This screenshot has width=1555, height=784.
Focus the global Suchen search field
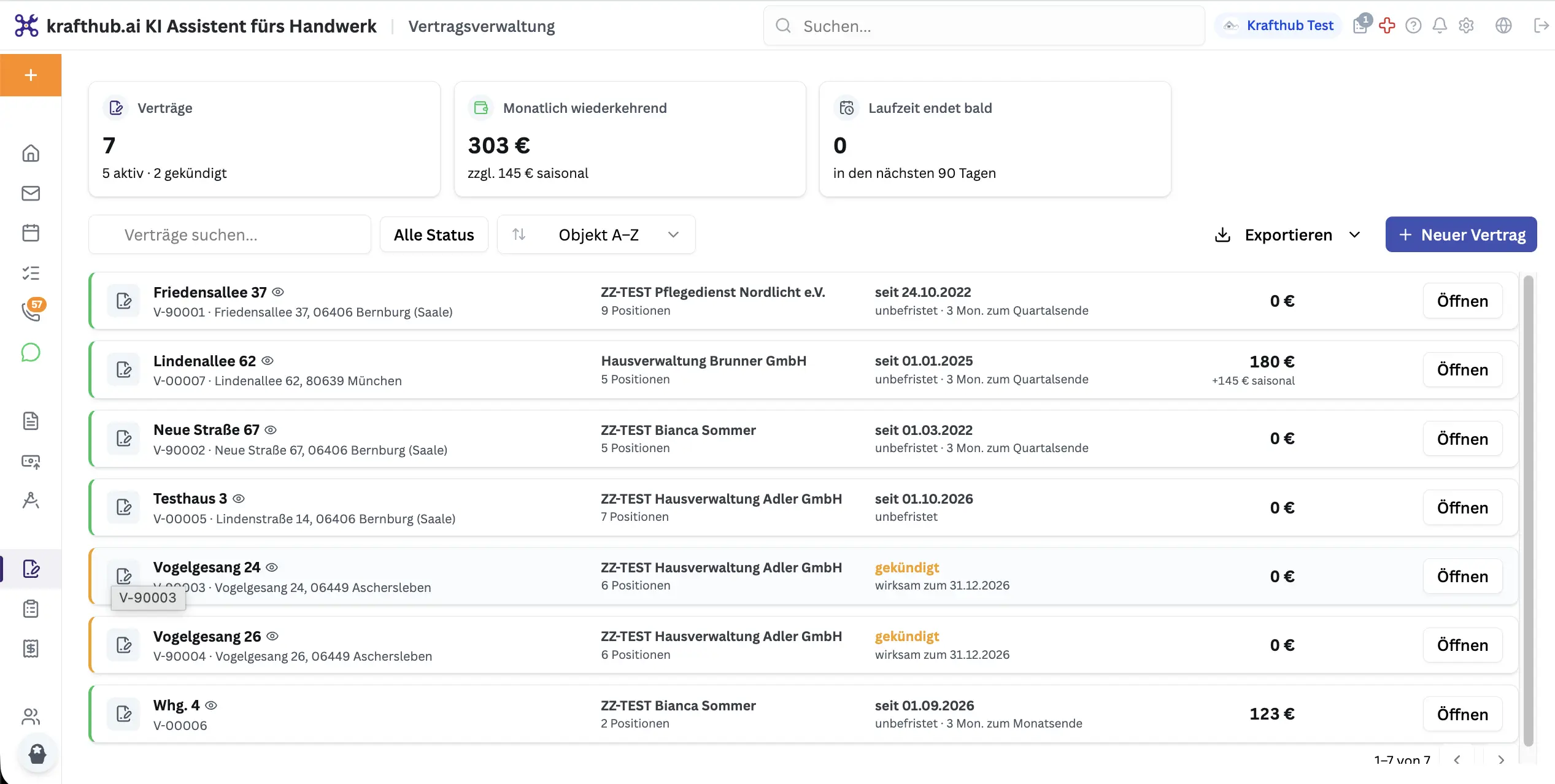[984, 26]
